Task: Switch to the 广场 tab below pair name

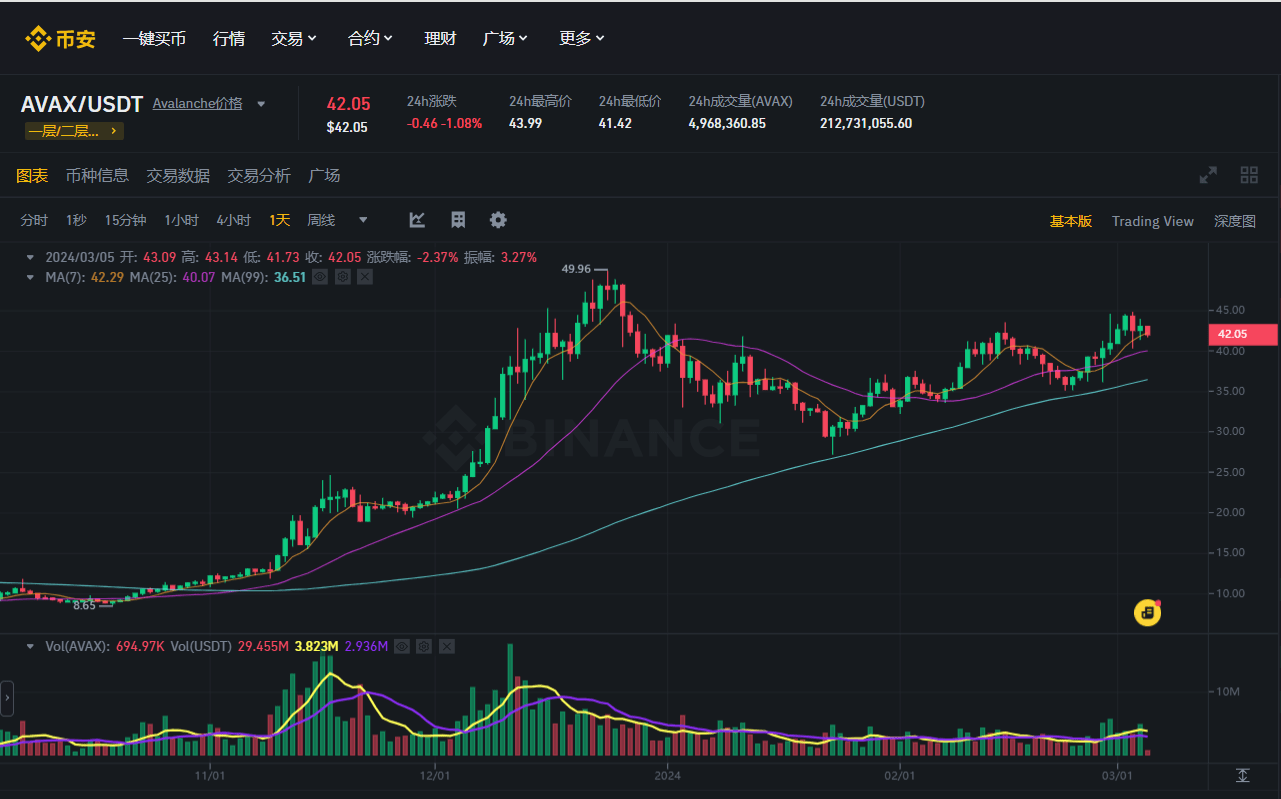Action: [x=324, y=176]
